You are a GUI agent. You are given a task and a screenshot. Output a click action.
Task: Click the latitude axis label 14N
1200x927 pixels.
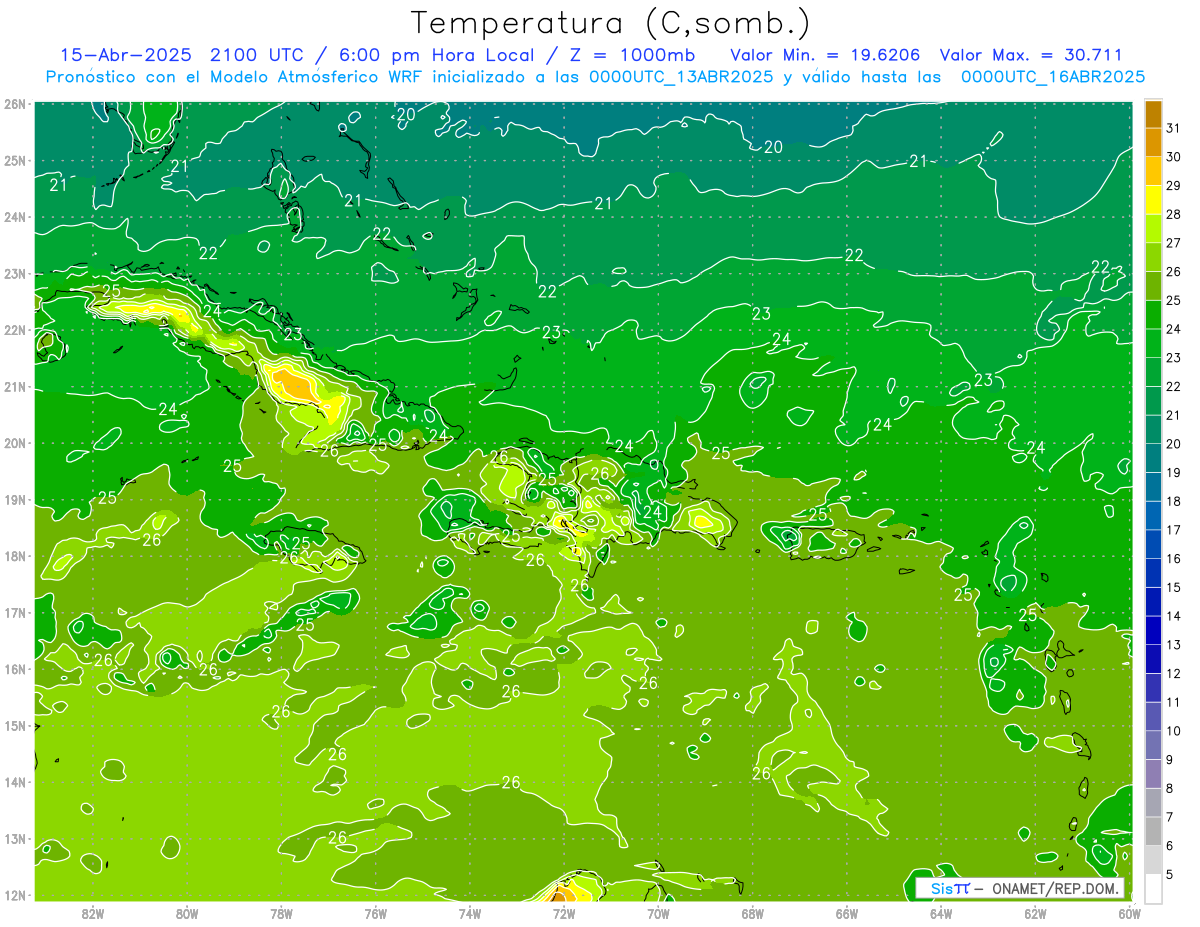pyautogui.click(x=15, y=782)
